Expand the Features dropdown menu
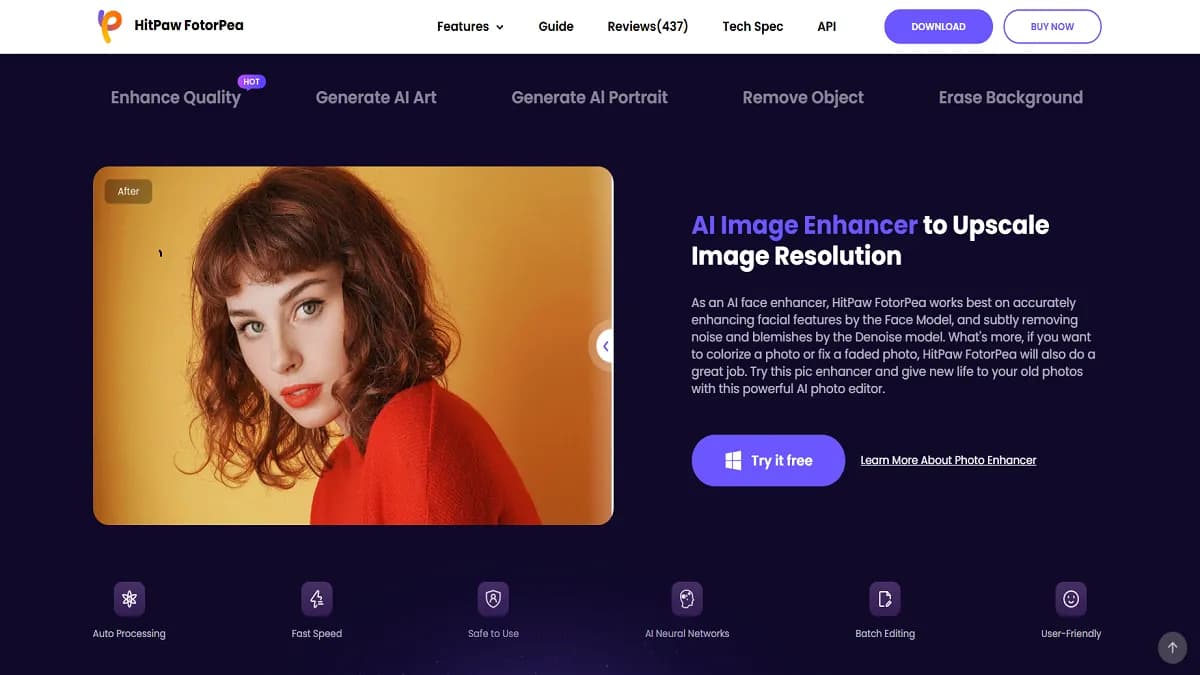The width and height of the screenshot is (1200, 675). [470, 27]
